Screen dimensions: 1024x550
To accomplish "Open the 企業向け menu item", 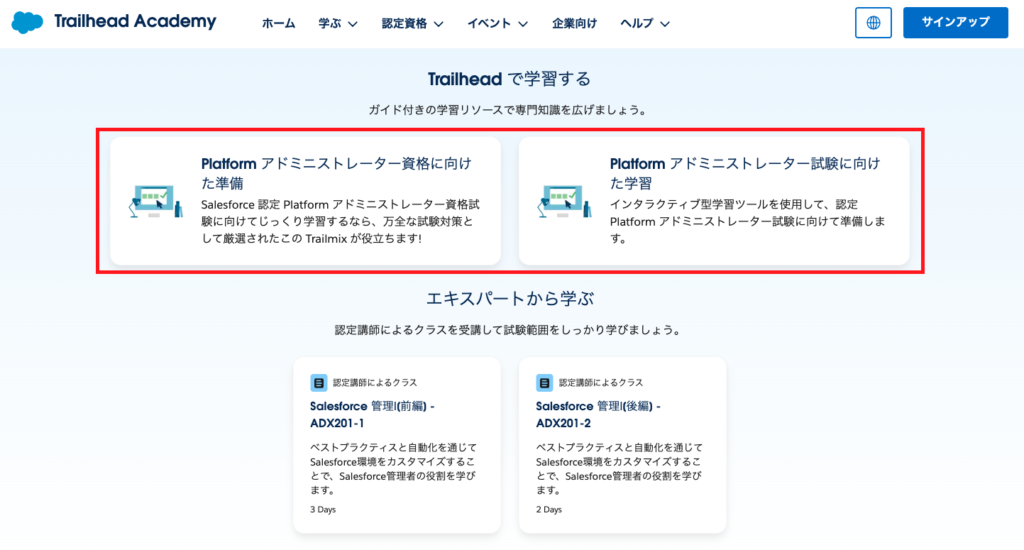I will tap(574, 24).
